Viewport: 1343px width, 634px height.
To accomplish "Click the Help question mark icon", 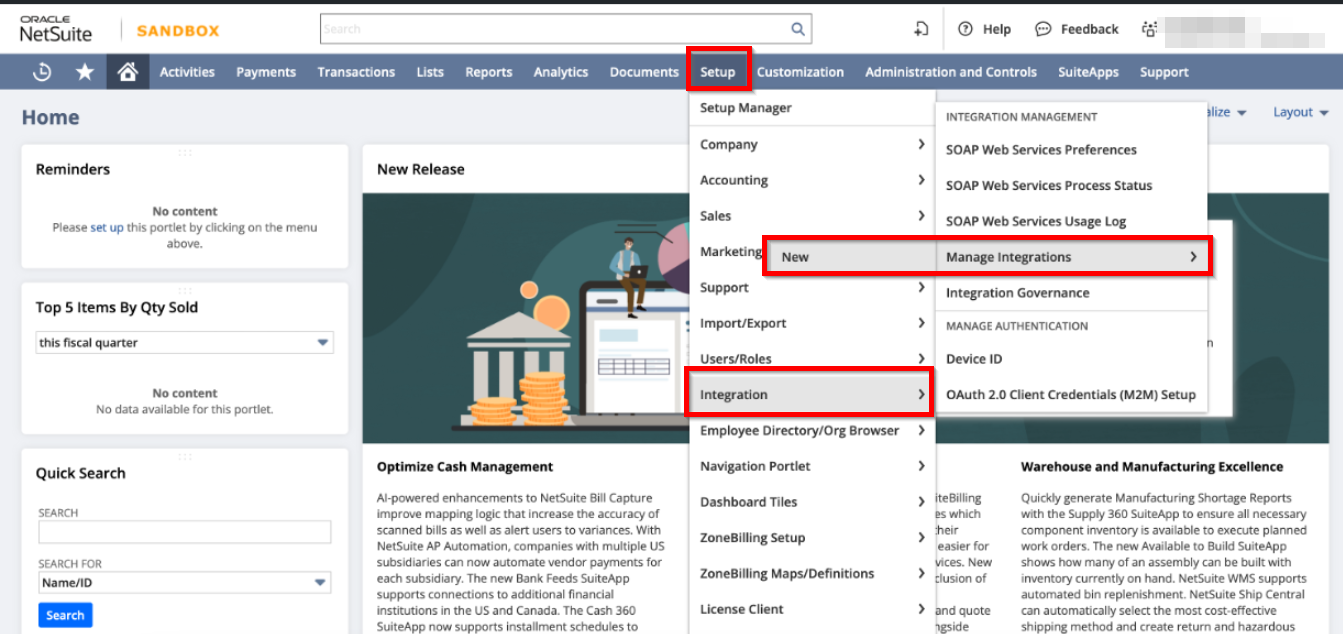I will coord(965,29).
